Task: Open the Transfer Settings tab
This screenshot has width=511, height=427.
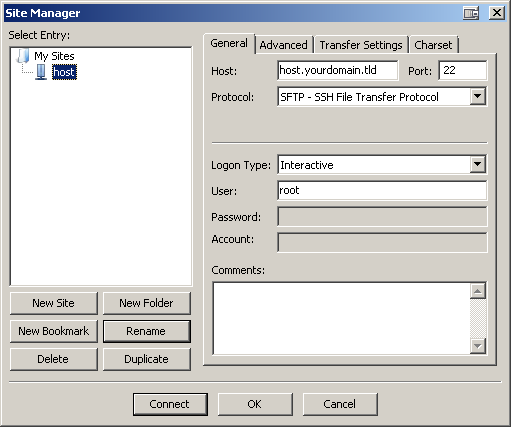Action: [x=361, y=45]
